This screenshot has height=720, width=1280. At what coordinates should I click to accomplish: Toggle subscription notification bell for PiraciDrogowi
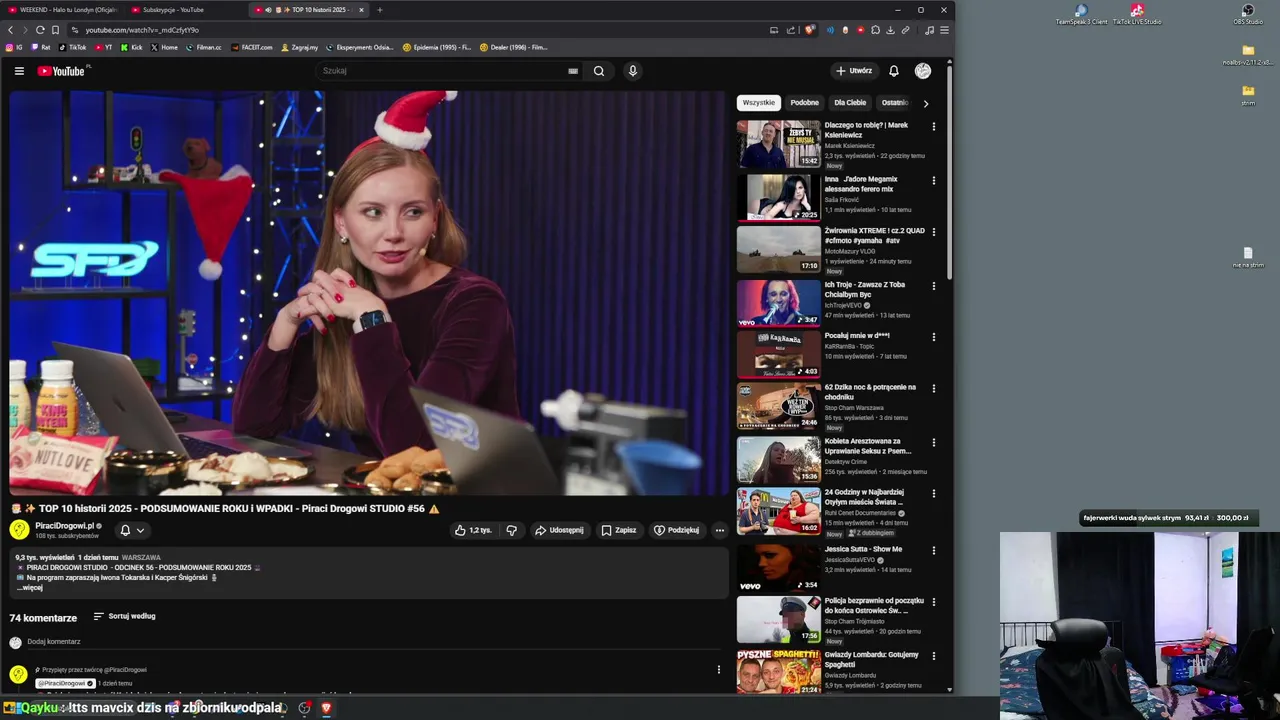132,530
